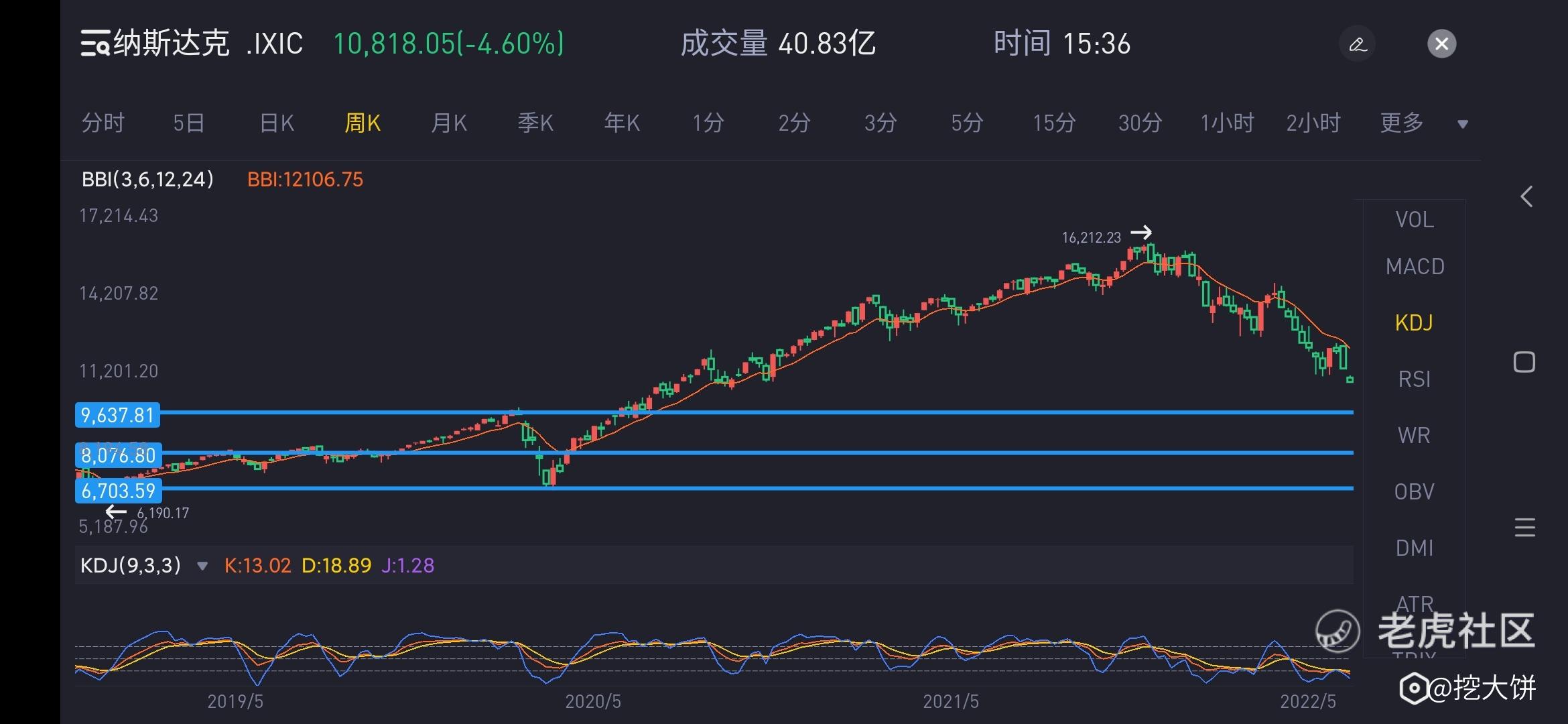Tap the 2020/5 date axis label
This screenshot has height=724, width=1568.
pyautogui.click(x=593, y=702)
